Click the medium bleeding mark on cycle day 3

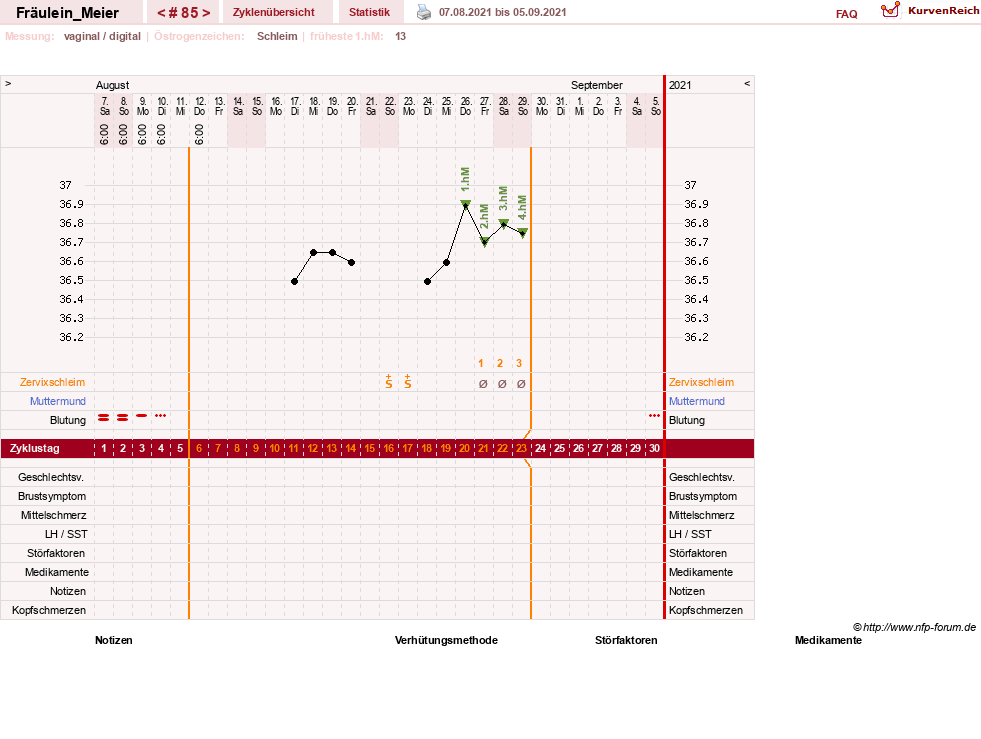pyautogui.click(x=142, y=415)
